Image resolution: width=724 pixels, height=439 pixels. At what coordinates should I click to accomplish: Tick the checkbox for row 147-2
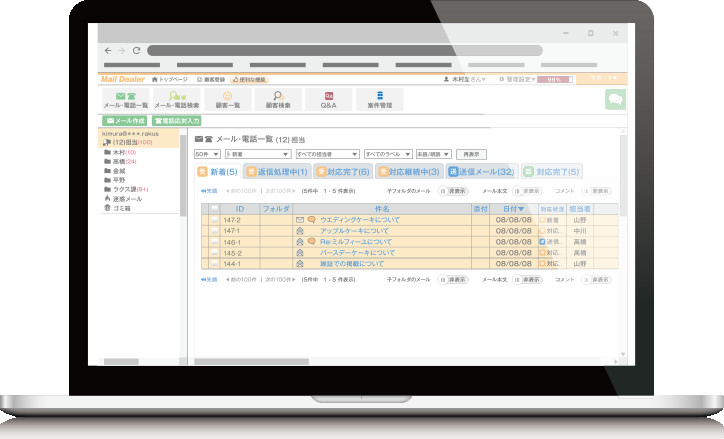(x=213, y=218)
